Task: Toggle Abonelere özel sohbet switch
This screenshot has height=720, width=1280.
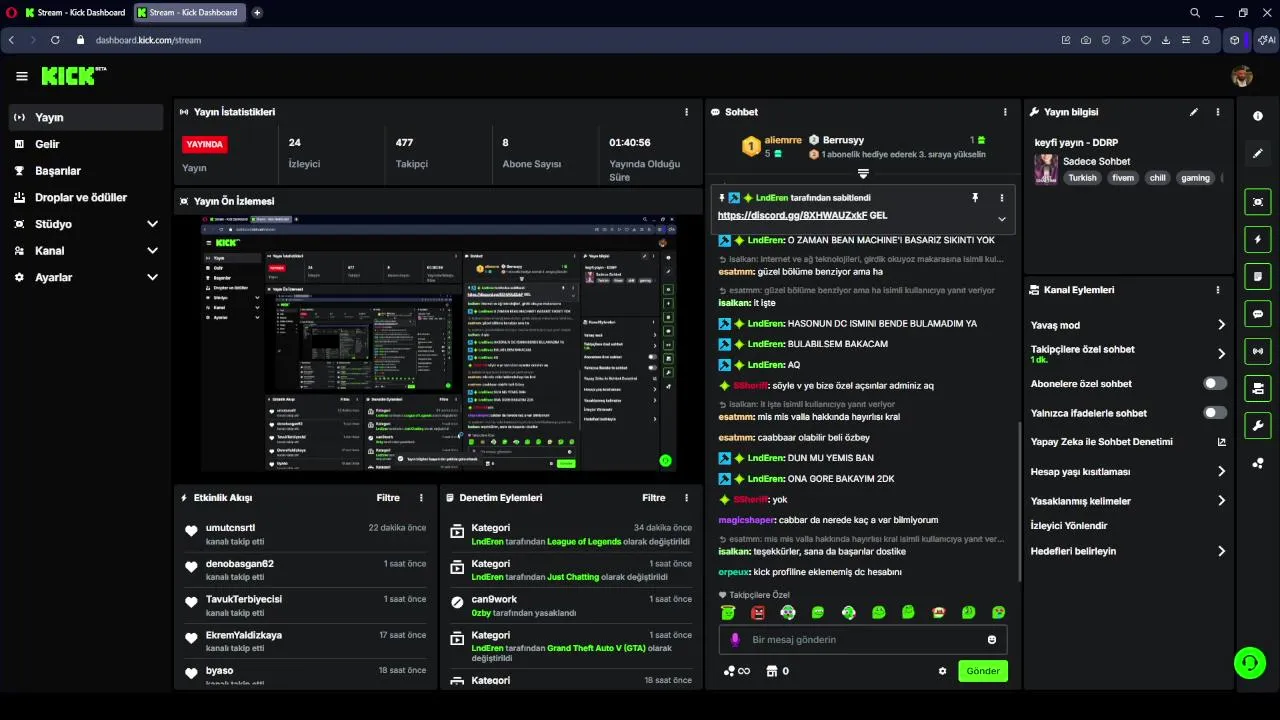Action: (1215, 384)
